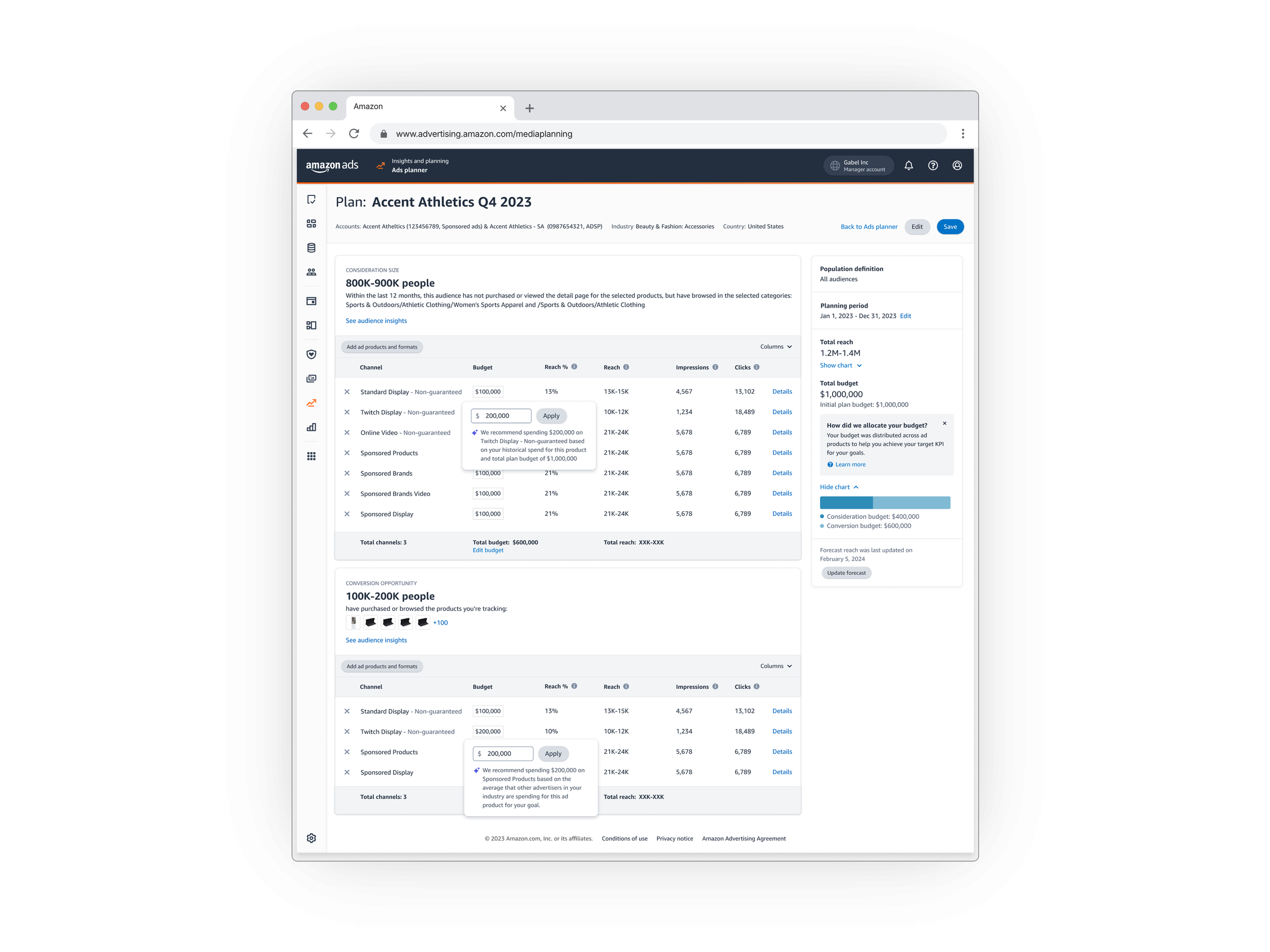Click the Reach % info icon
This screenshot has width=1270, height=952.
(x=574, y=367)
